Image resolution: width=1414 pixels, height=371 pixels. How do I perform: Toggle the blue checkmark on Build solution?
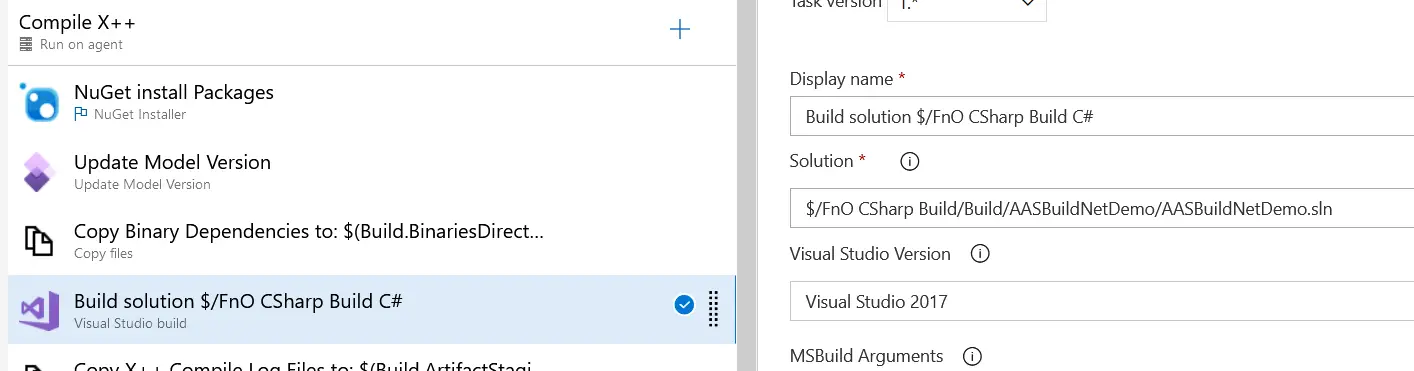point(684,305)
